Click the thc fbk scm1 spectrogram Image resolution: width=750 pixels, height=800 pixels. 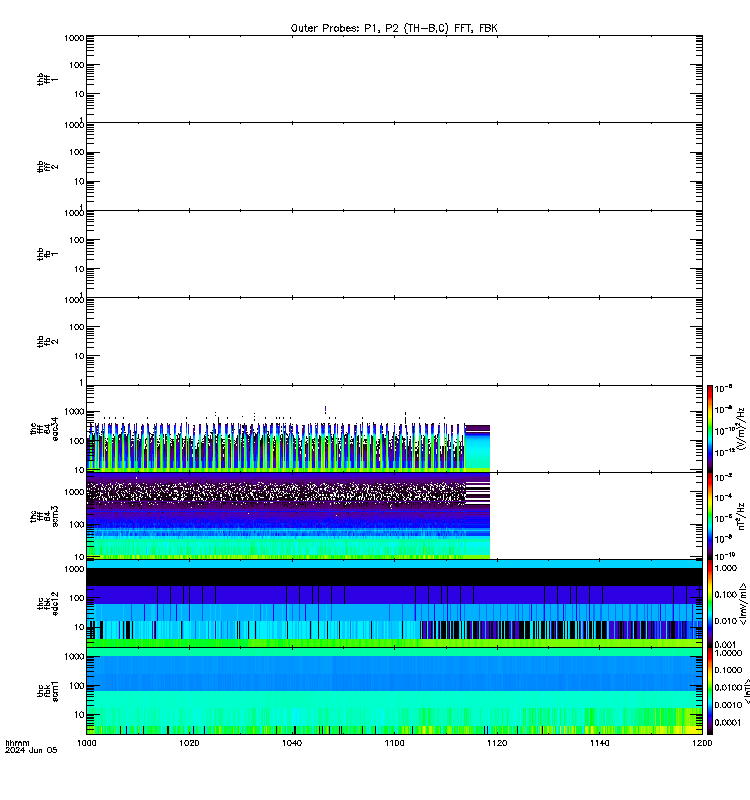click(x=394, y=691)
